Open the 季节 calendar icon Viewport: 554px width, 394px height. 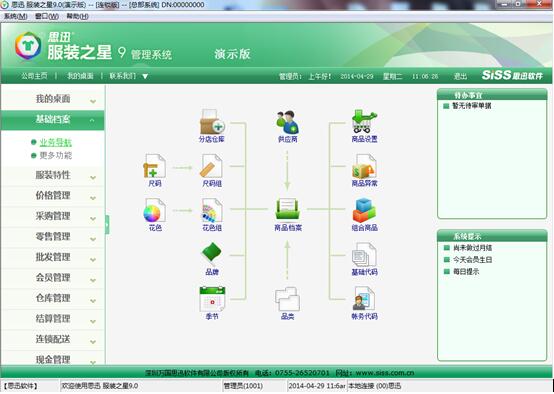click(212, 299)
